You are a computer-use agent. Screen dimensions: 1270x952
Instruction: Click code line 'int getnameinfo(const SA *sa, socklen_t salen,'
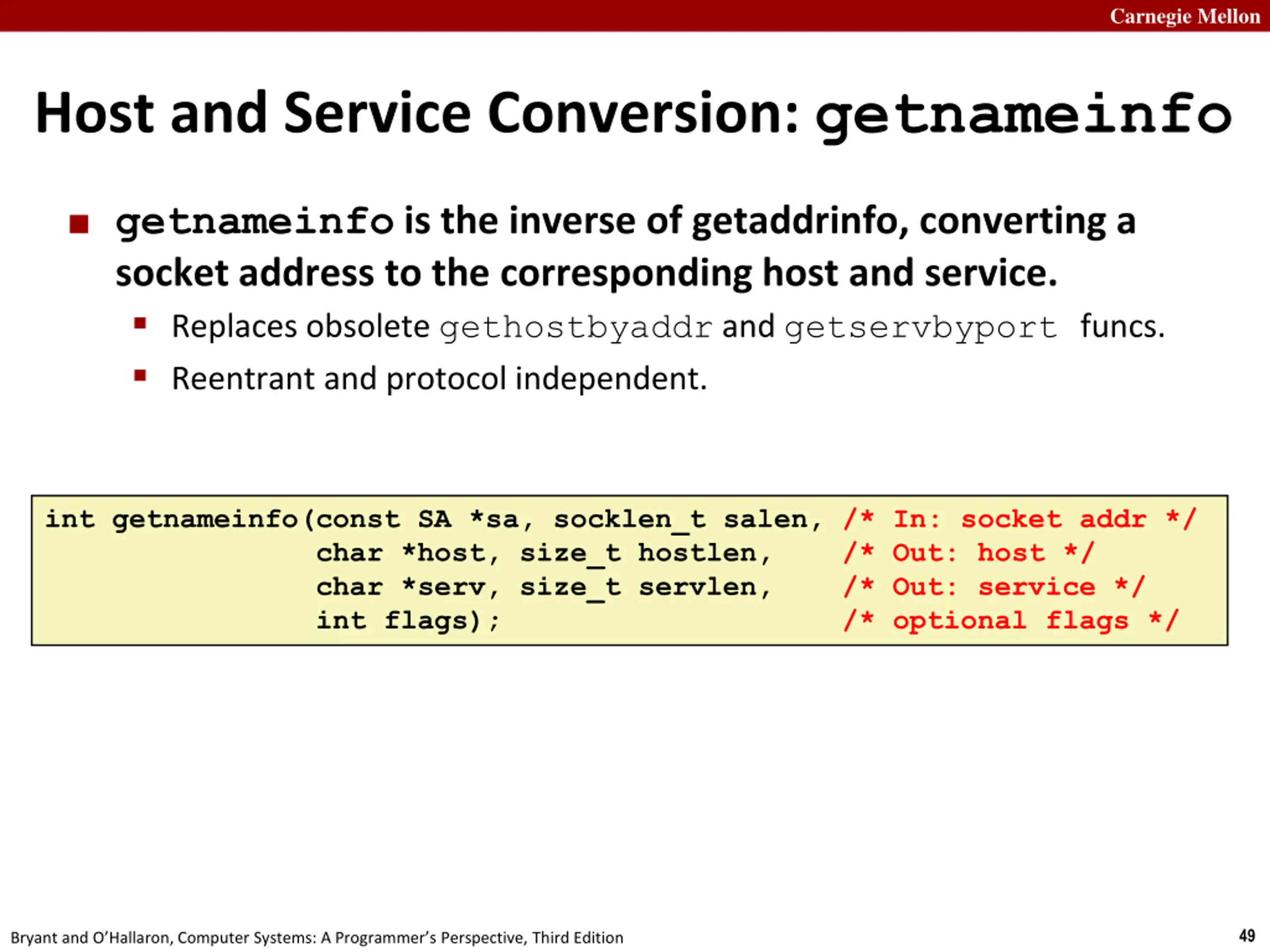[434, 520]
